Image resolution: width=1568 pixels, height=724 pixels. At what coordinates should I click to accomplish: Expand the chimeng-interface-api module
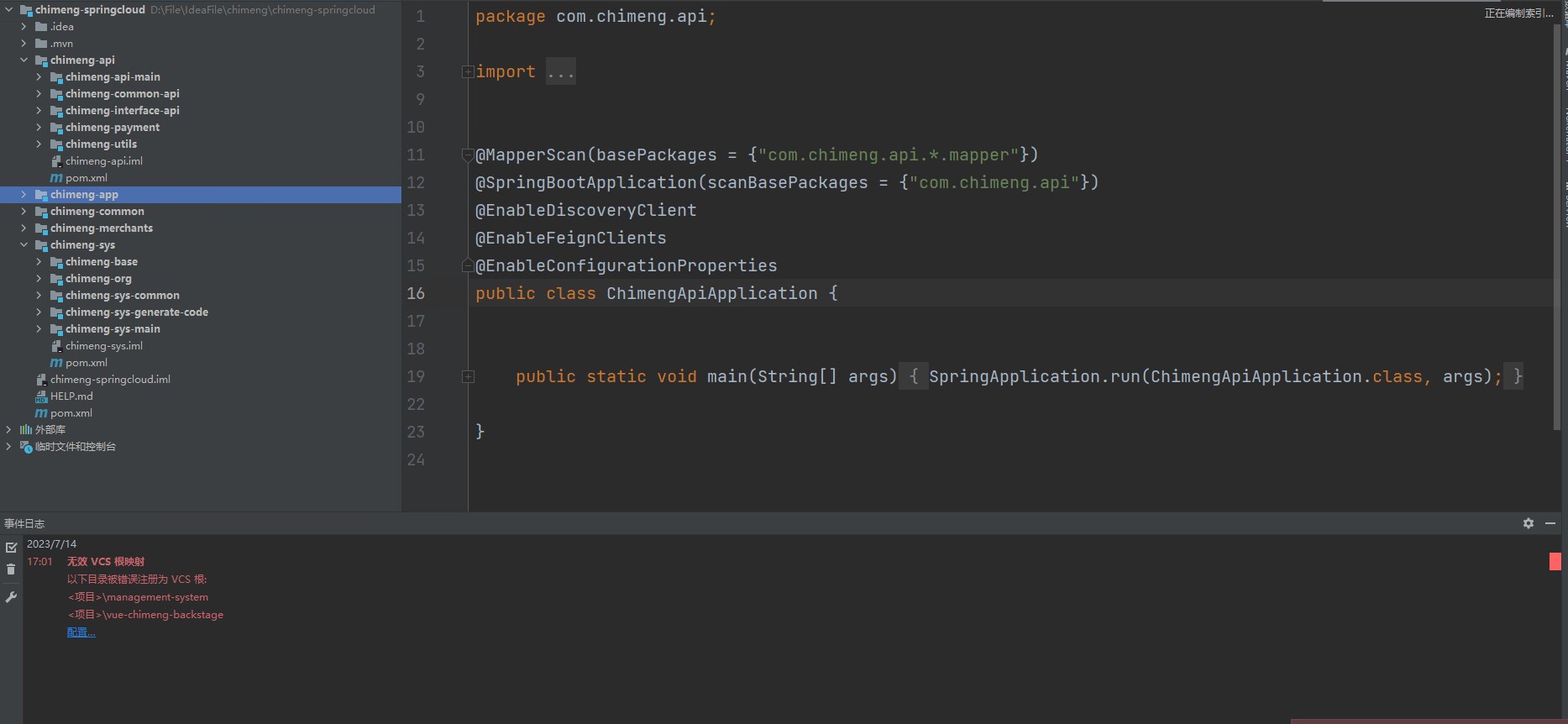tap(39, 111)
